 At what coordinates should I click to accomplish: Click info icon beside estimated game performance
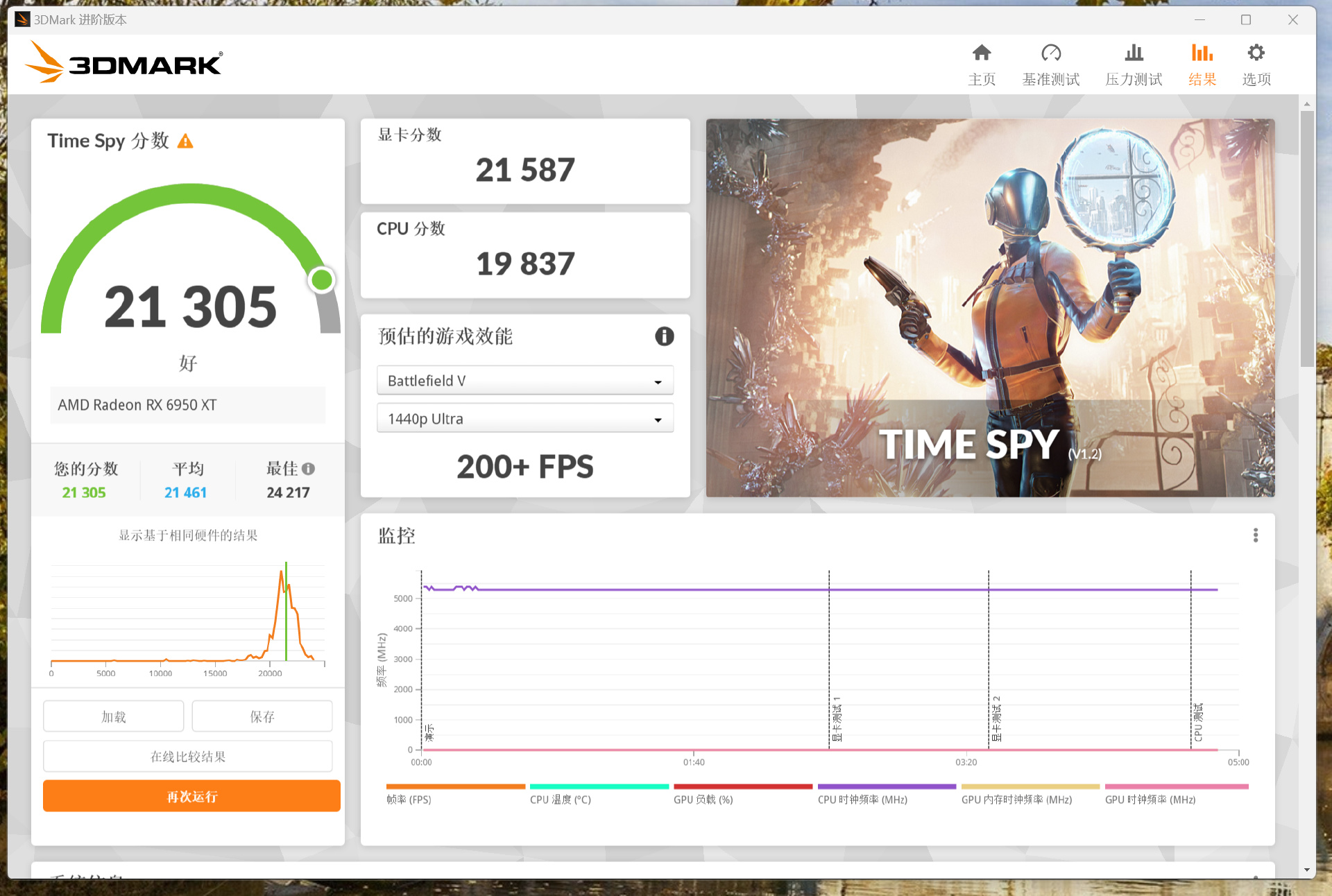pos(664,336)
